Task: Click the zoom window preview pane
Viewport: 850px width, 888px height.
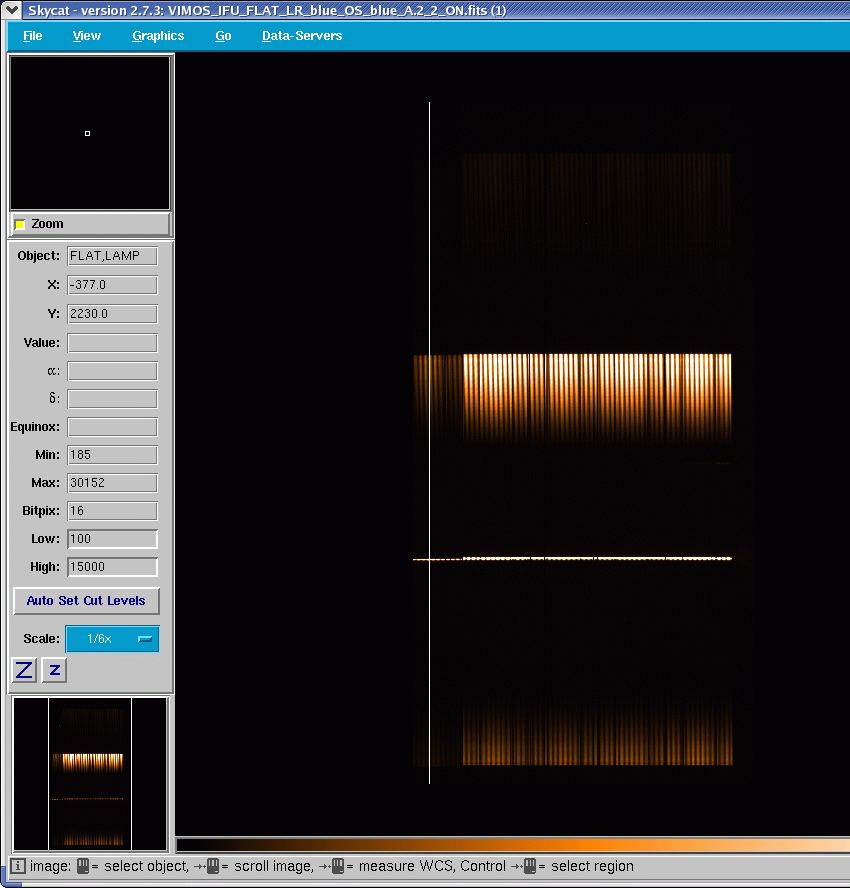Action: pos(90,133)
